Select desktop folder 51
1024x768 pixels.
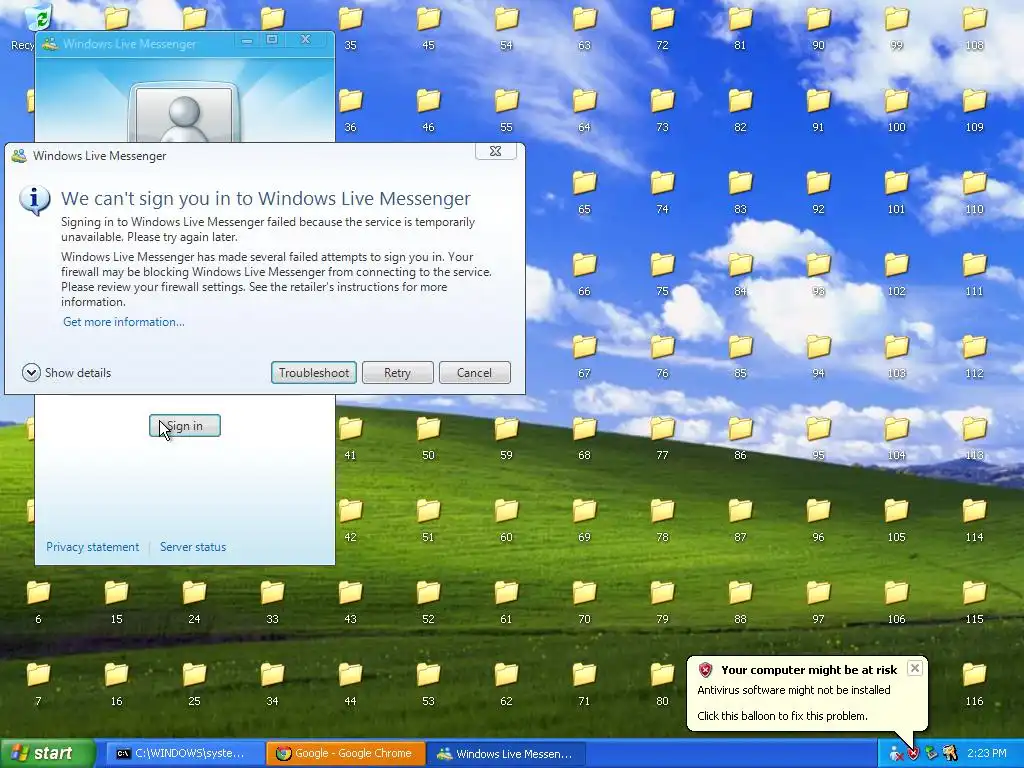click(x=428, y=520)
